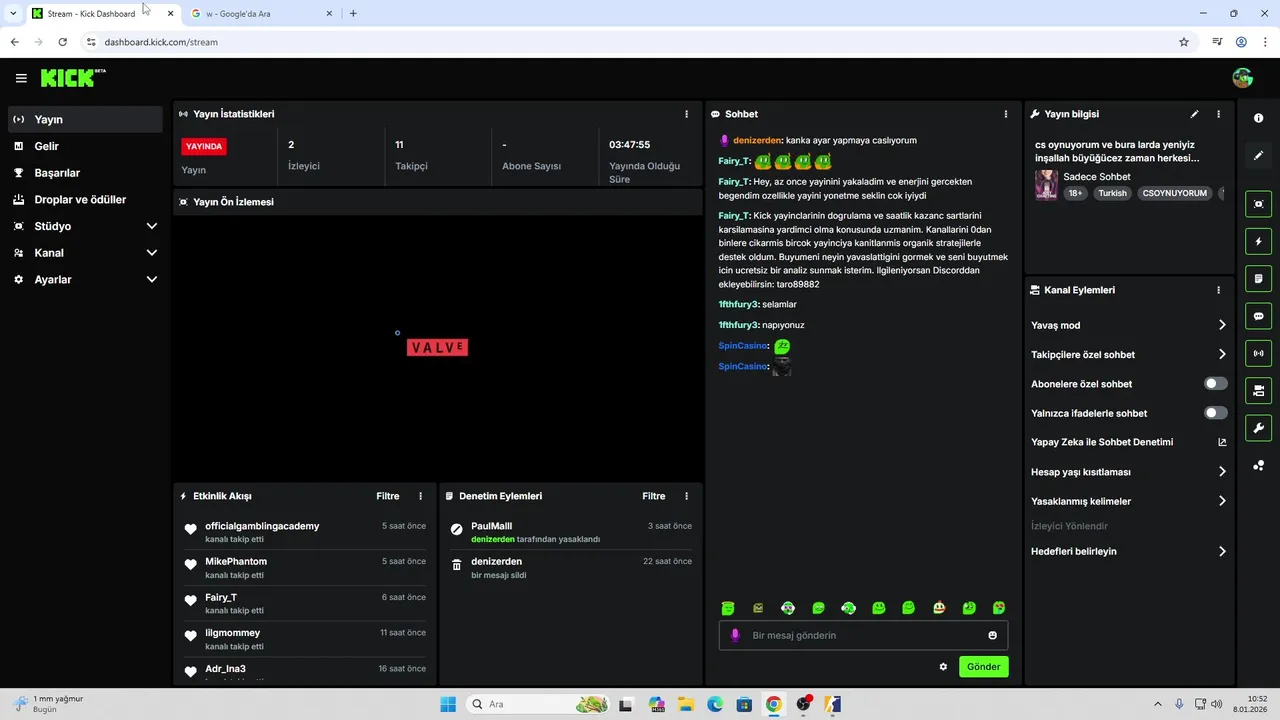The image size is (1280, 720).
Task: Click the three-dots cluster icon at the rail bottom
Action: (1258, 465)
